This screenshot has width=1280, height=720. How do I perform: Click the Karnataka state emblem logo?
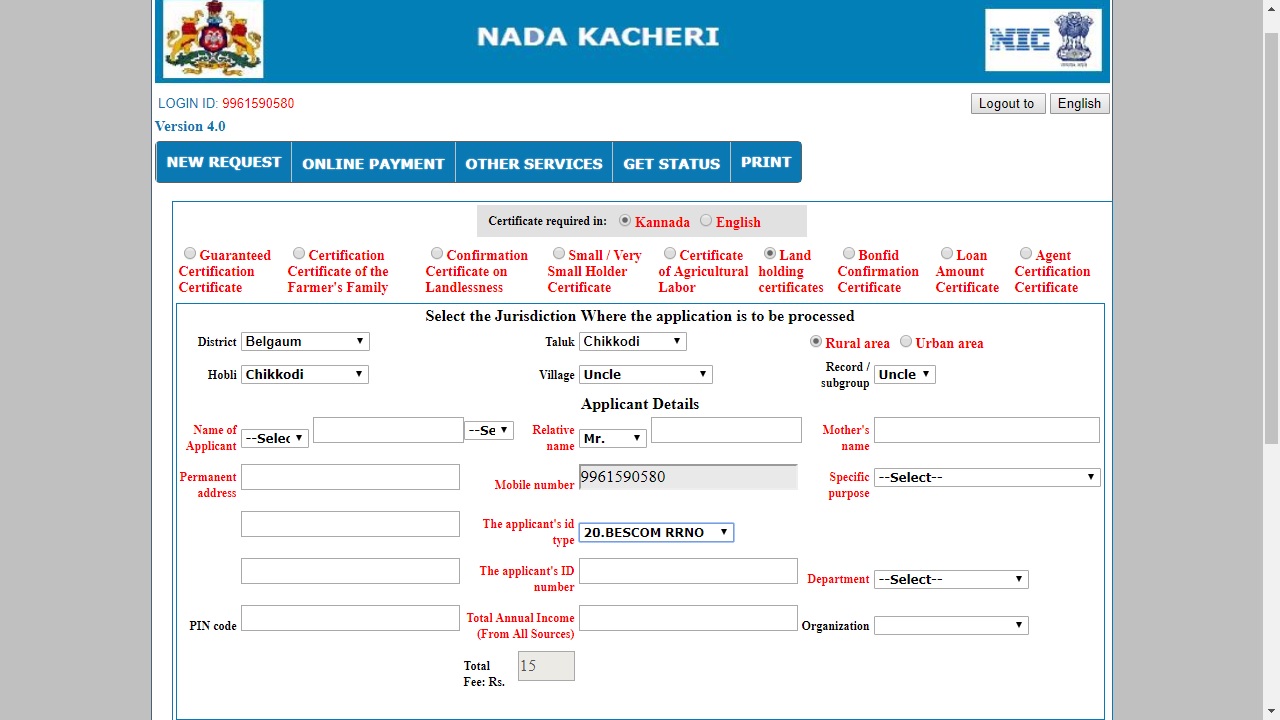coord(213,39)
